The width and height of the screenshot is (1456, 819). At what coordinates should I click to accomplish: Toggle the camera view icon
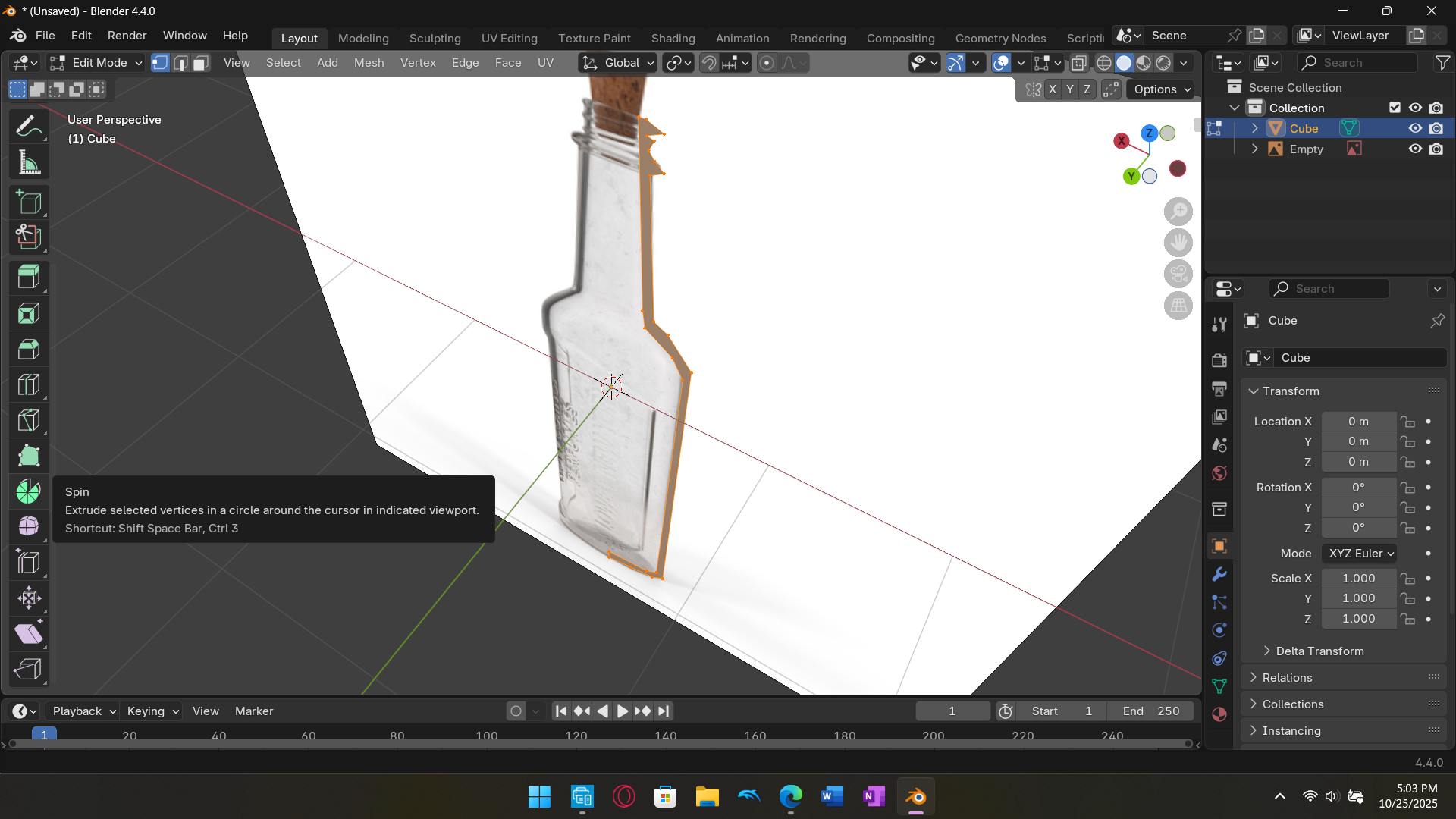tap(1178, 274)
